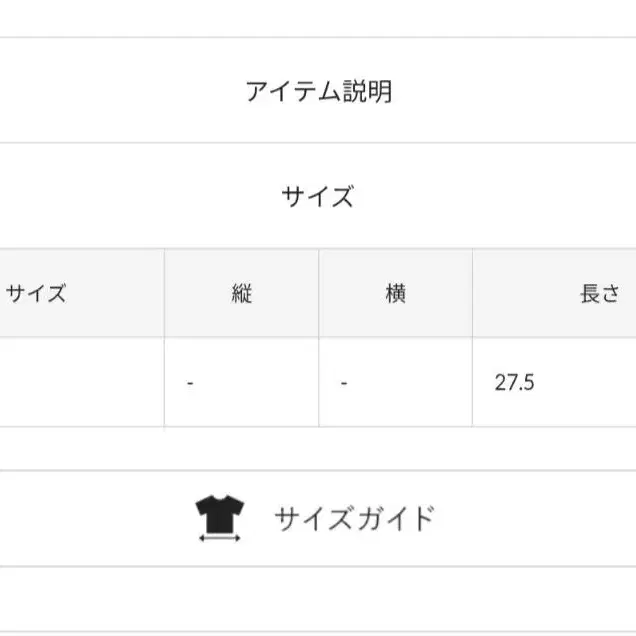Click the dash in the 縦 column
636x636 pixels.
point(190,382)
